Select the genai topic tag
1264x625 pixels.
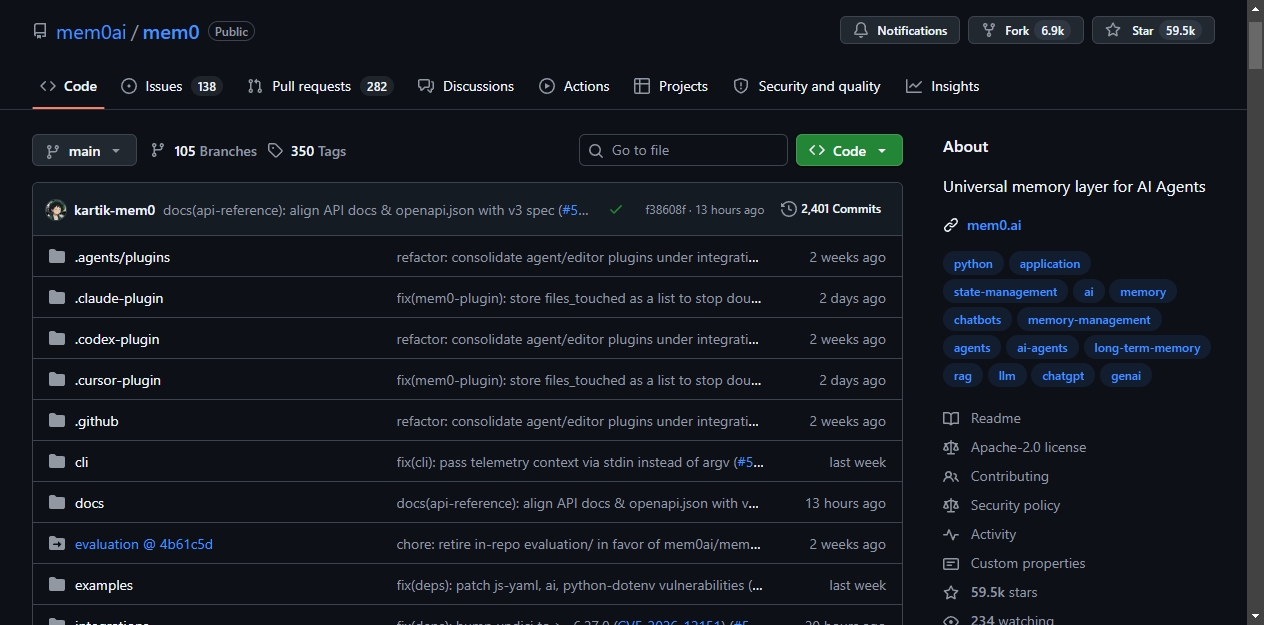tap(1127, 376)
